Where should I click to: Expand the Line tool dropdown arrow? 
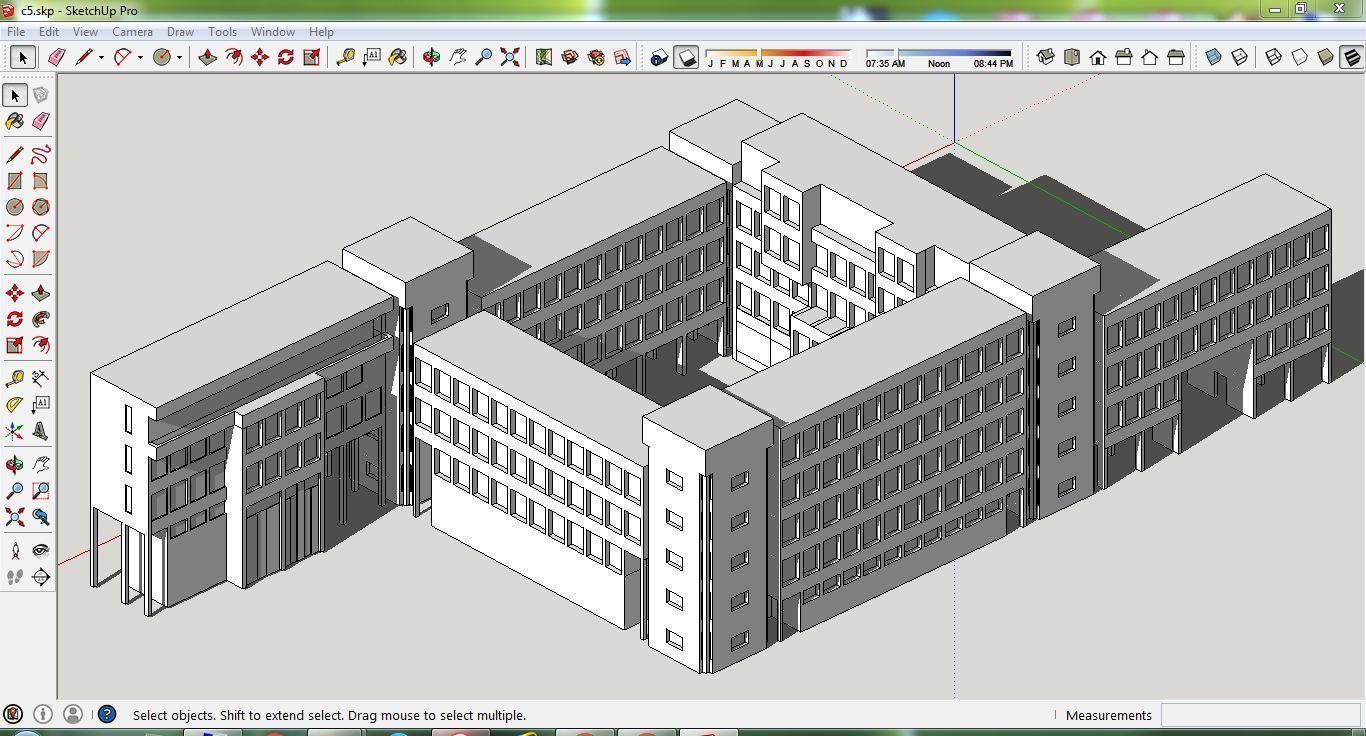(101, 58)
